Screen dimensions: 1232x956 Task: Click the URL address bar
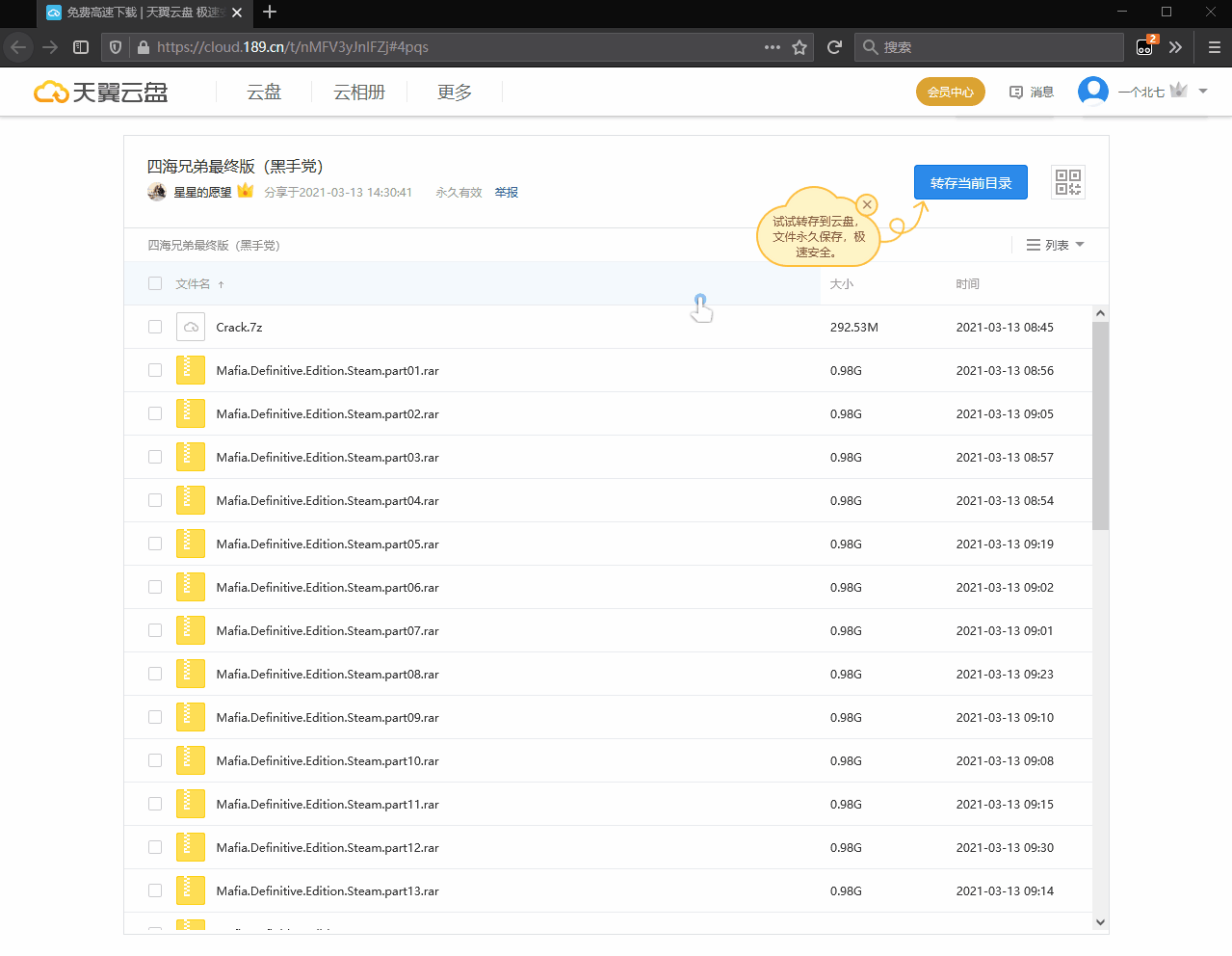(458, 46)
